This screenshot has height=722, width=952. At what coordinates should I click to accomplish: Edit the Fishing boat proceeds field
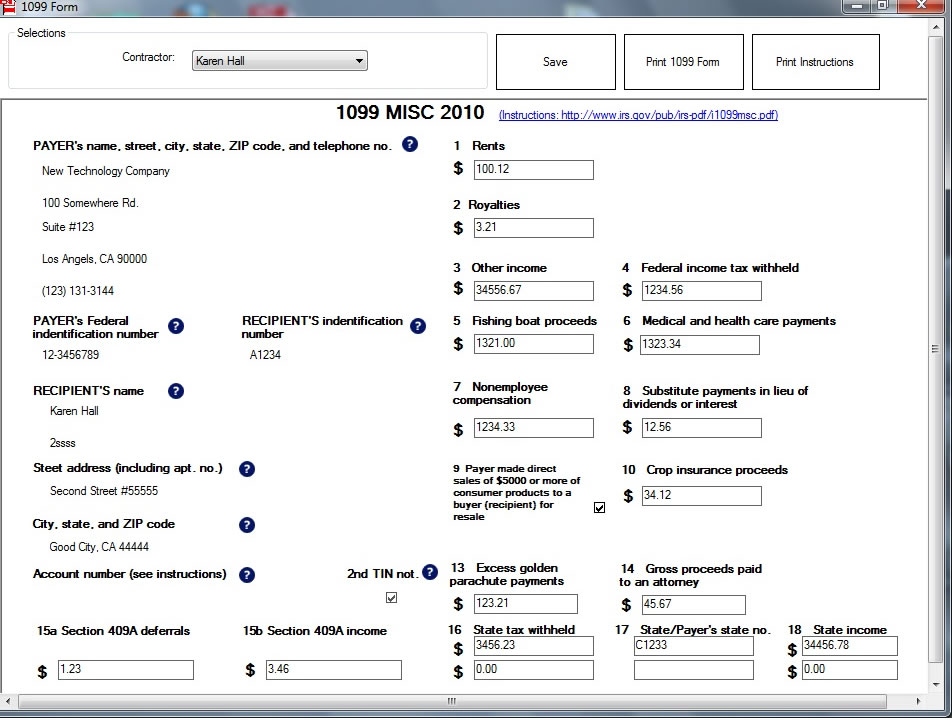(534, 344)
